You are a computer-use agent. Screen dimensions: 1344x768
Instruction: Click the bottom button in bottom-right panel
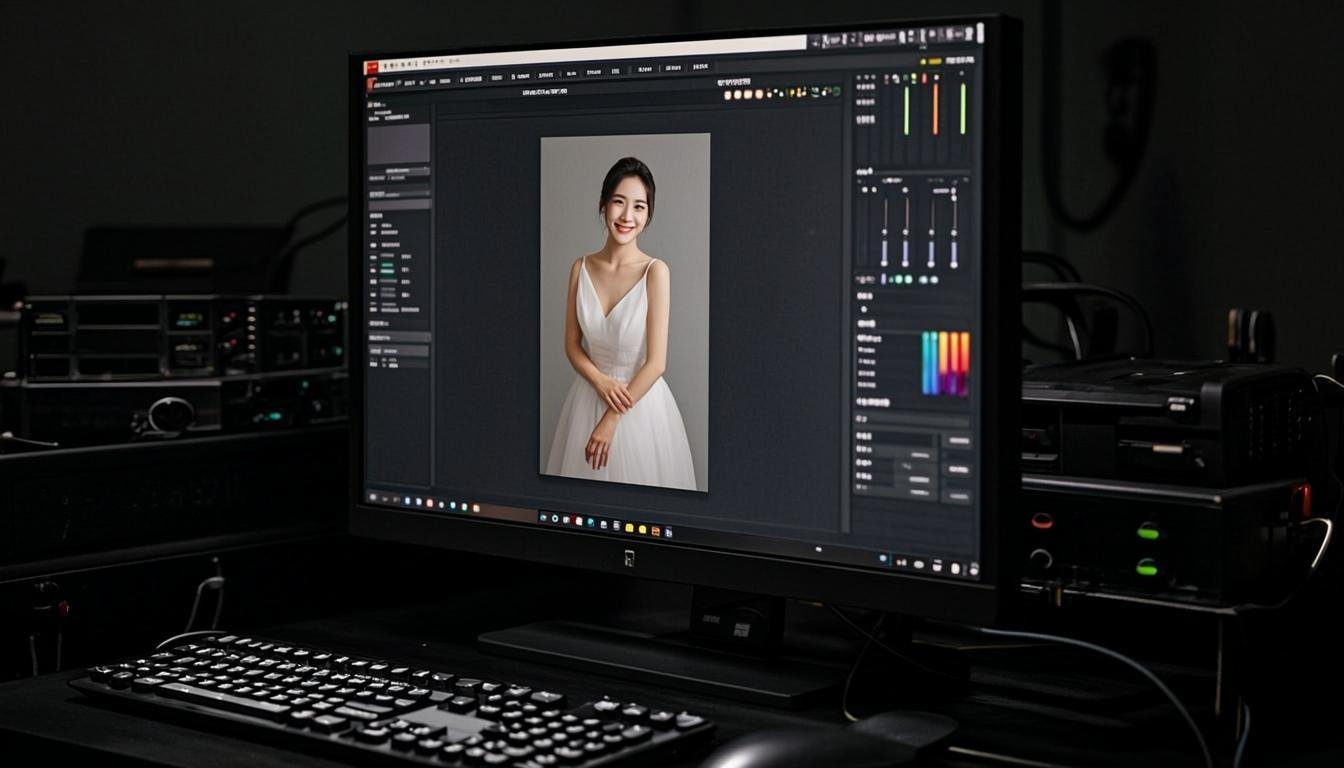(957, 496)
